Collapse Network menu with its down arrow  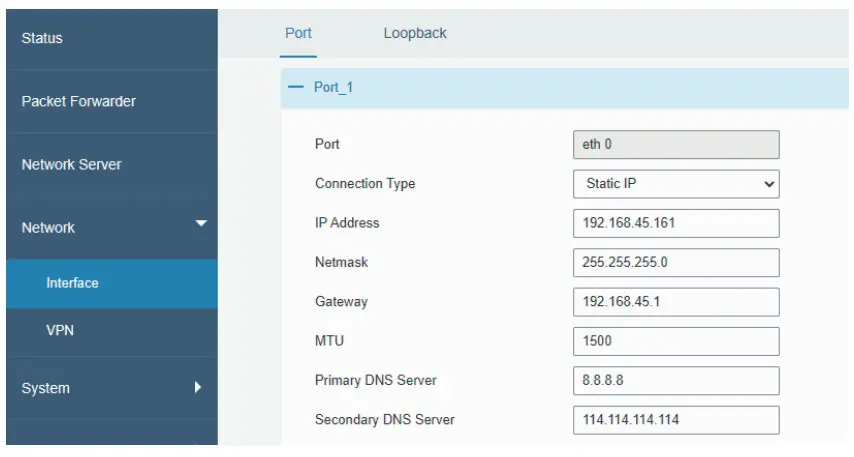coord(201,223)
